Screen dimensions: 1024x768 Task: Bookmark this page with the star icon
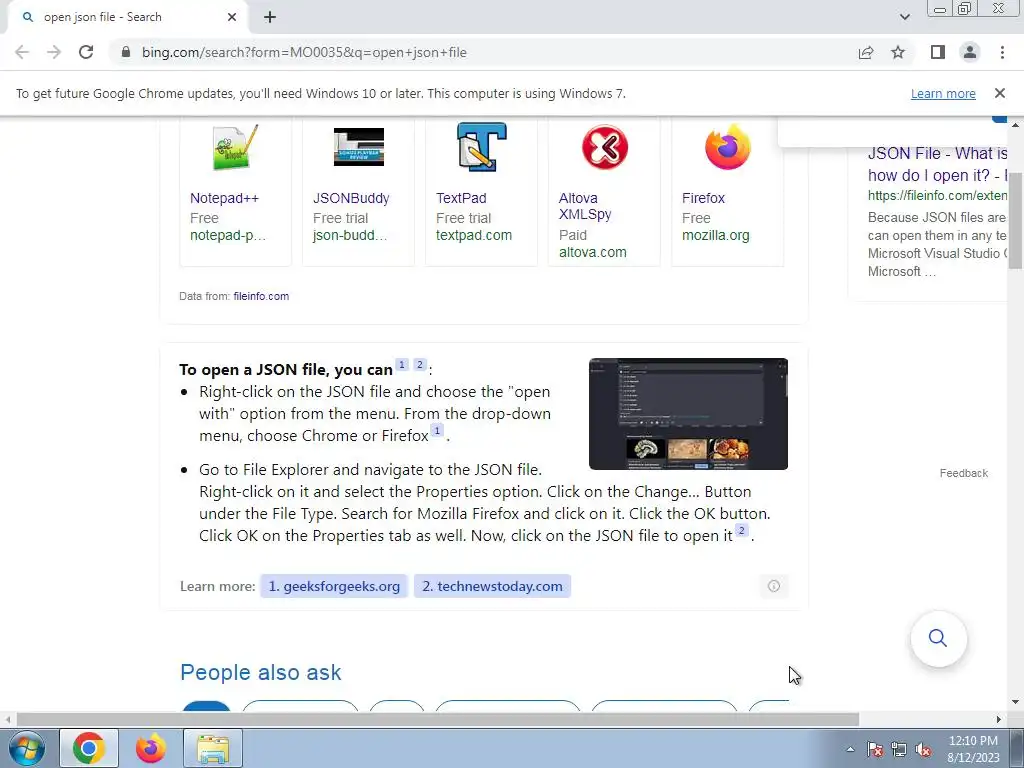[898, 52]
